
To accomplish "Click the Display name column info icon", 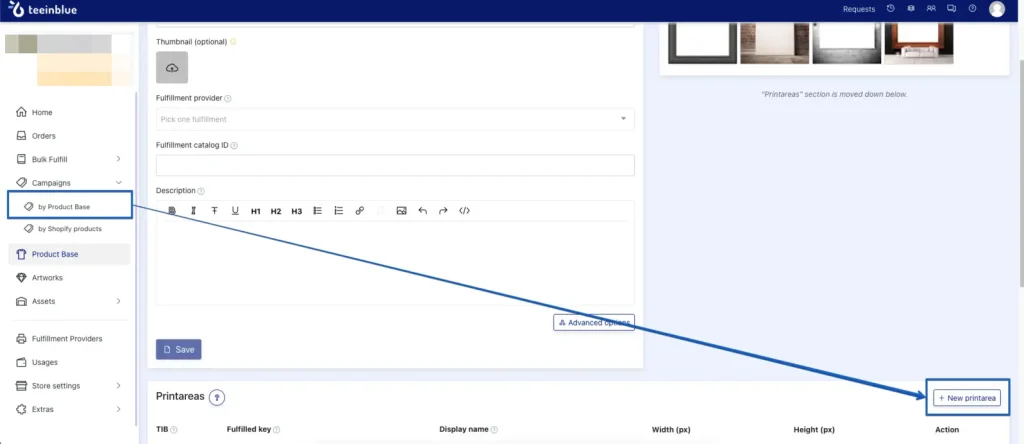I will click(x=494, y=430).
